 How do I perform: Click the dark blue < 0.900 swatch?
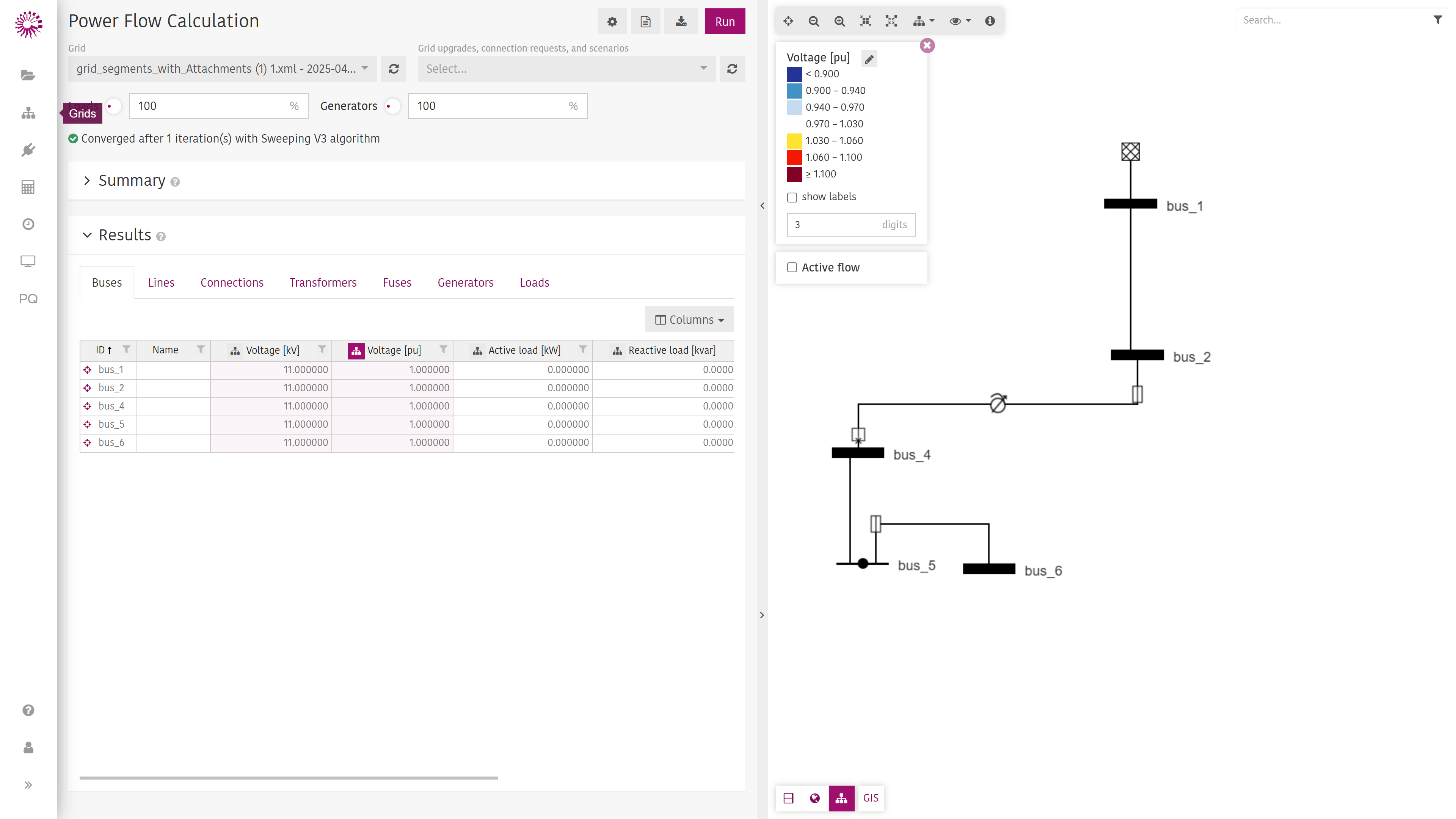(x=794, y=74)
